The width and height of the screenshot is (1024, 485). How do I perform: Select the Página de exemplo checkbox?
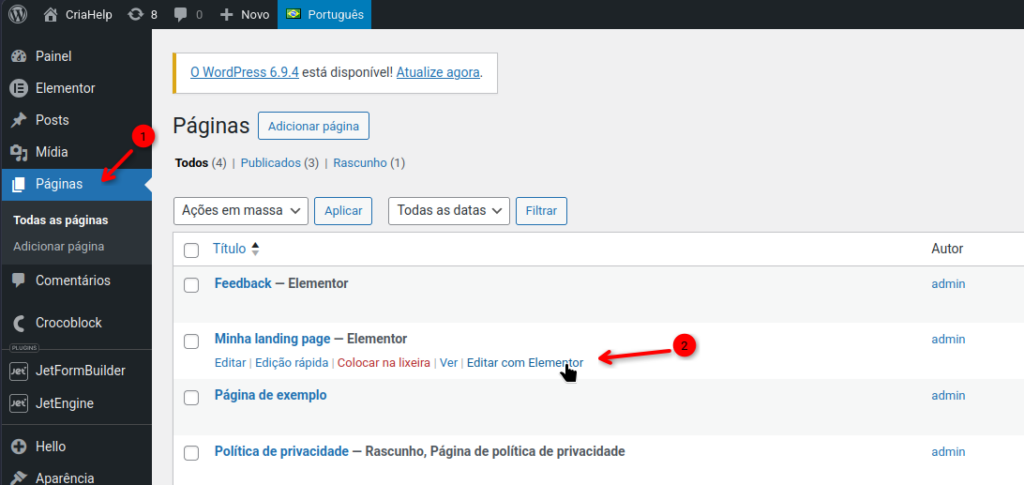[x=192, y=397]
